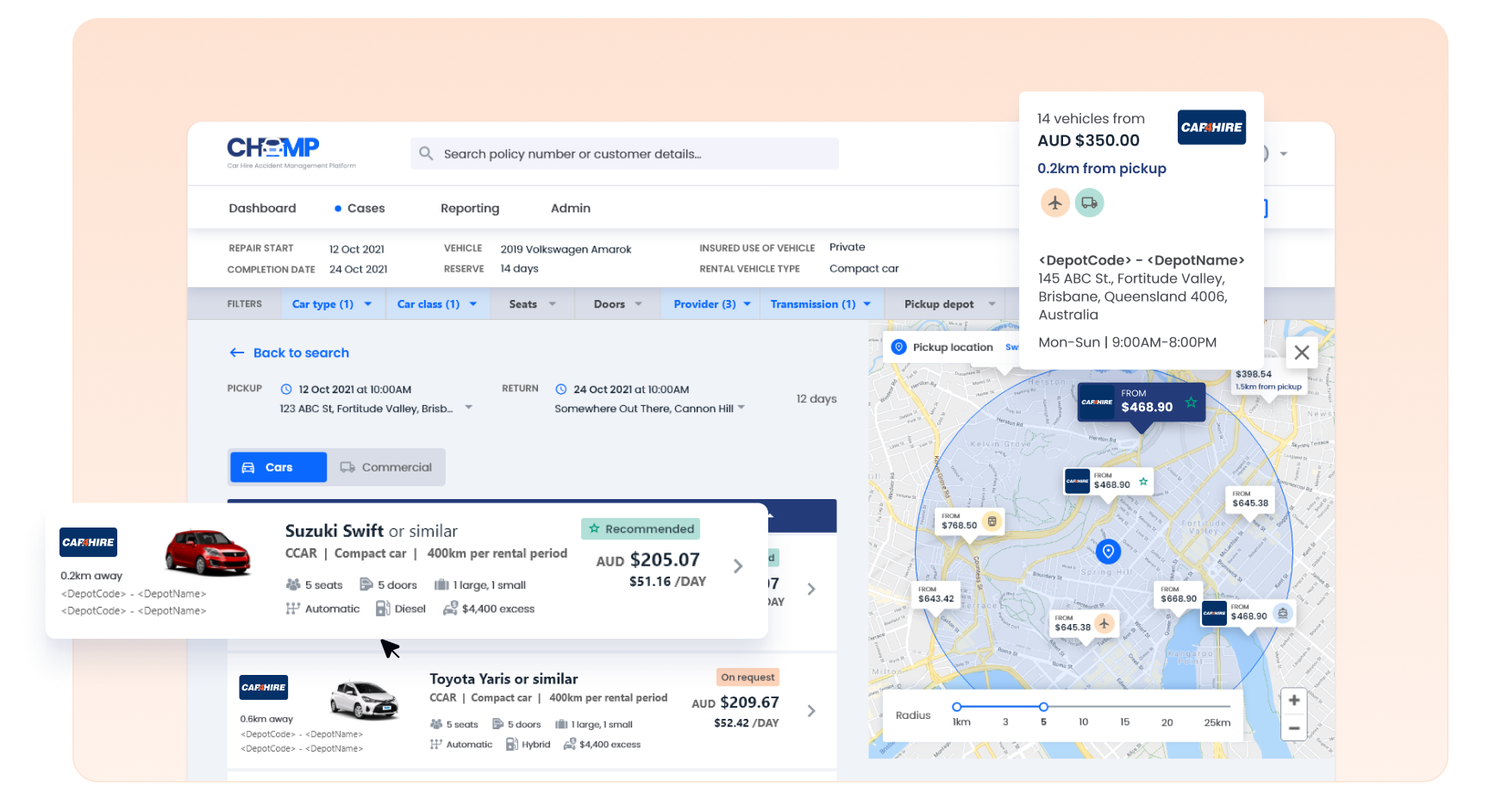
Task: Click the green truck delivery icon
Action: (1089, 203)
